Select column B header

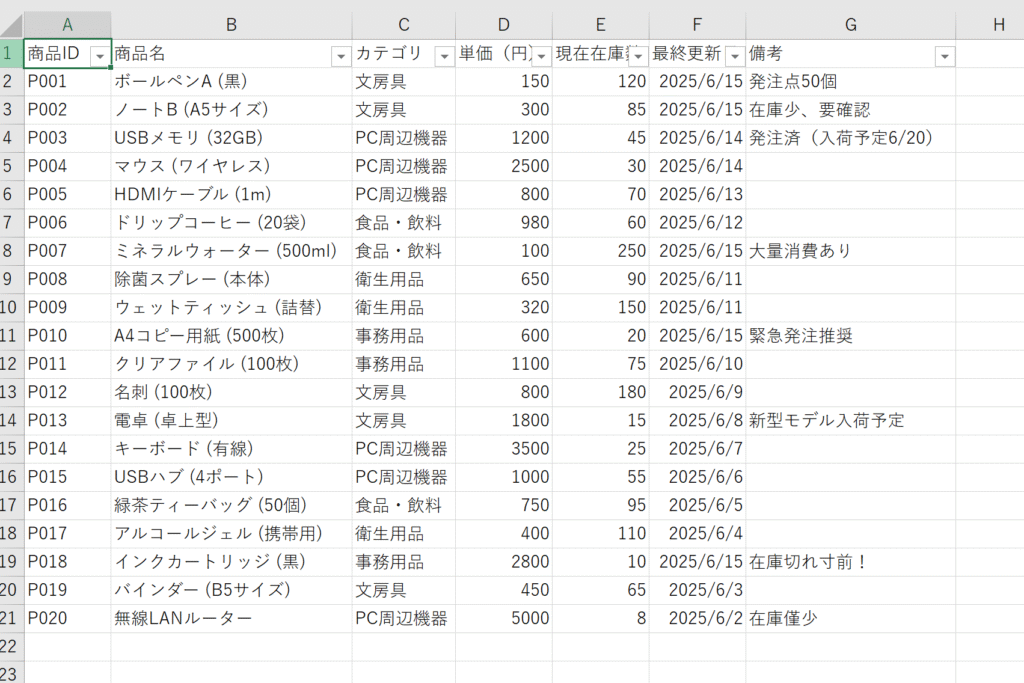tap(231, 25)
